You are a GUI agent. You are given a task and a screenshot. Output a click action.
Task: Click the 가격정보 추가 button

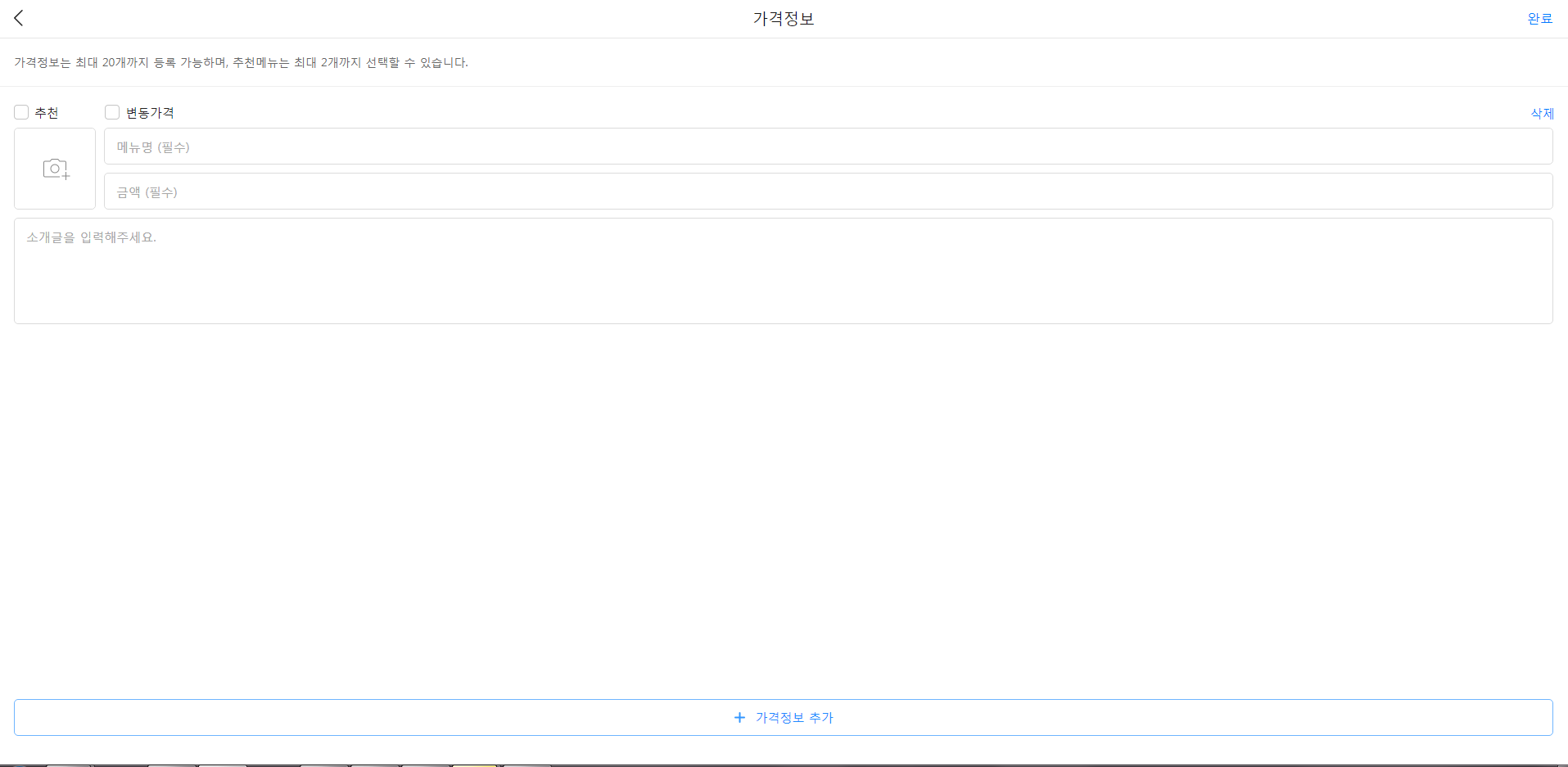(783, 717)
